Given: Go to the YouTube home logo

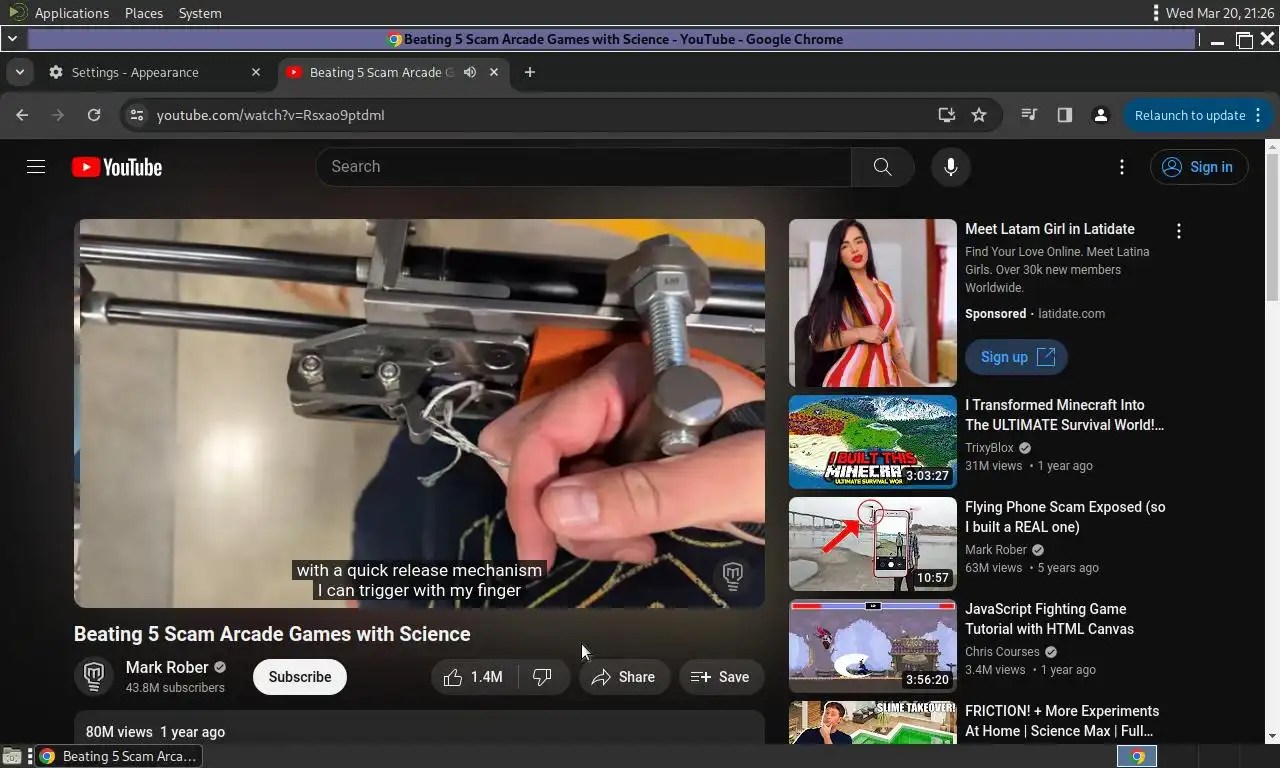Looking at the screenshot, I should click(117, 167).
